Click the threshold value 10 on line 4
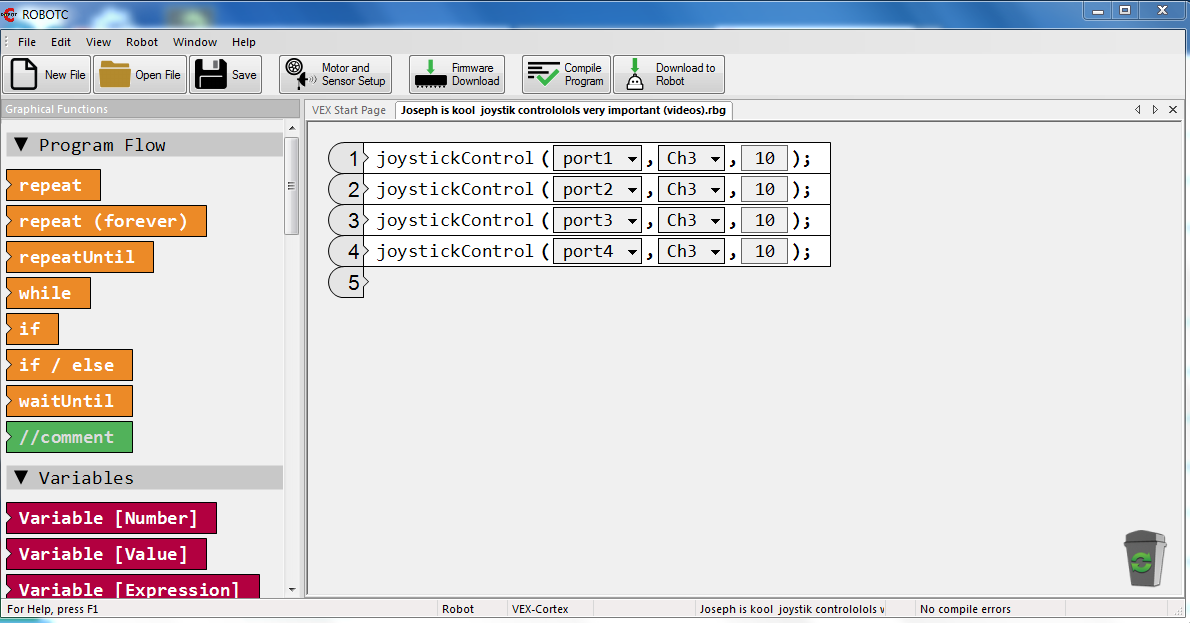 [764, 251]
